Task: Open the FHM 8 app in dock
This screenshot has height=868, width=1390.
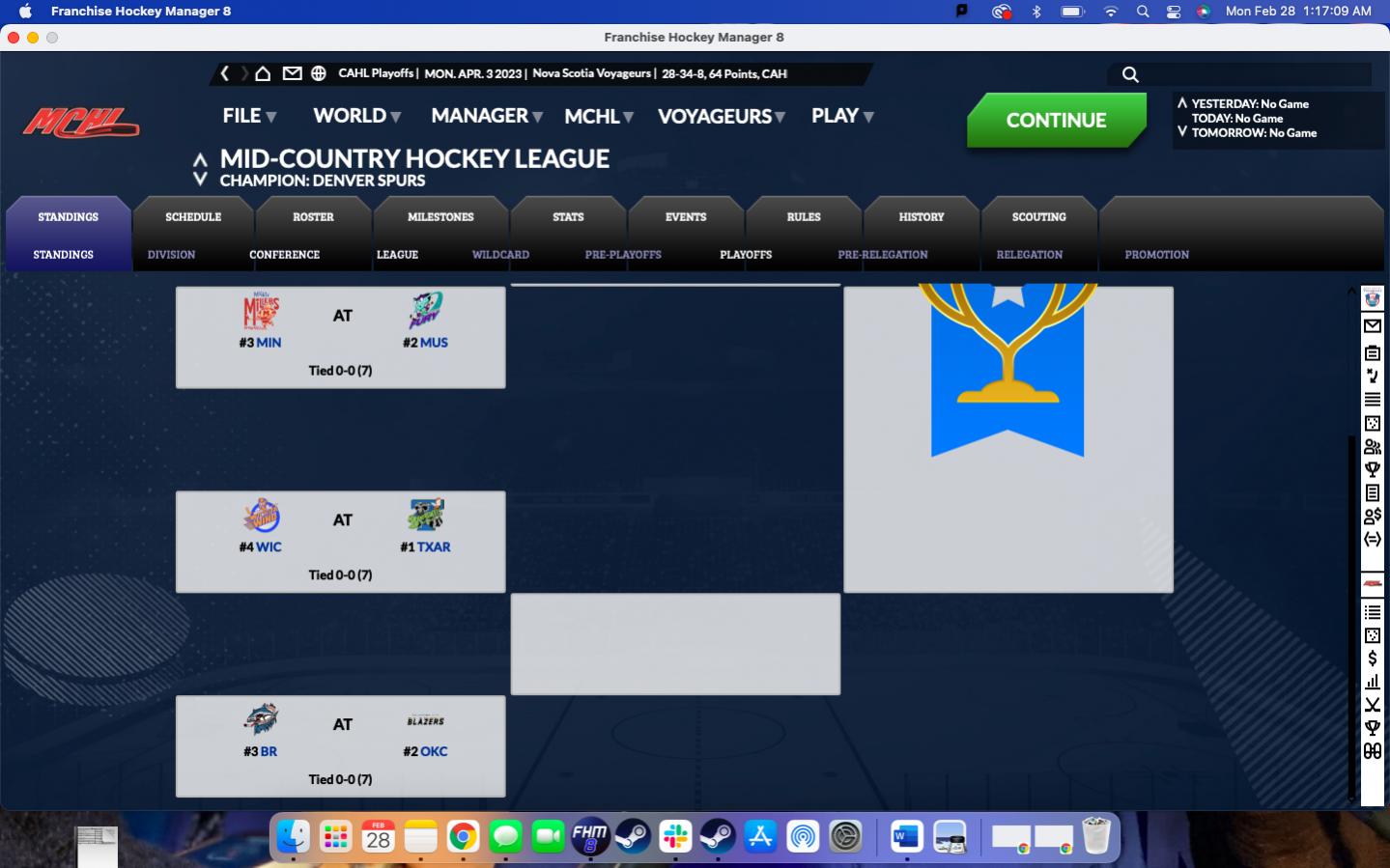Action: pos(590,836)
